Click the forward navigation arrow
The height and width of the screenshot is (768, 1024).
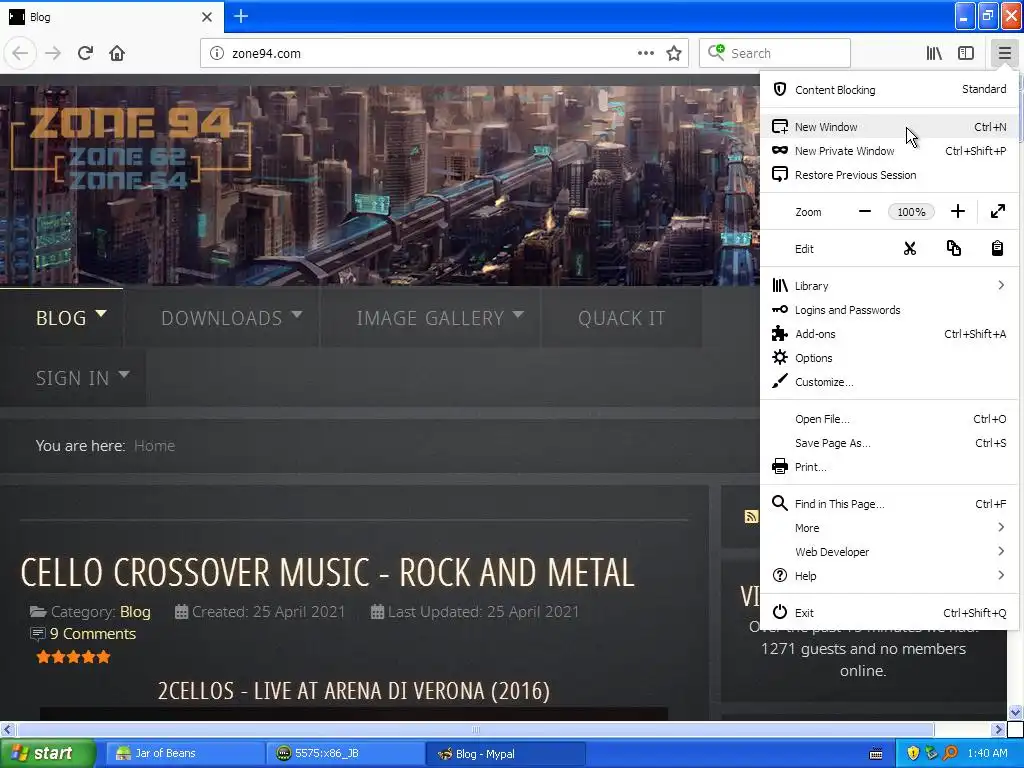(x=53, y=53)
